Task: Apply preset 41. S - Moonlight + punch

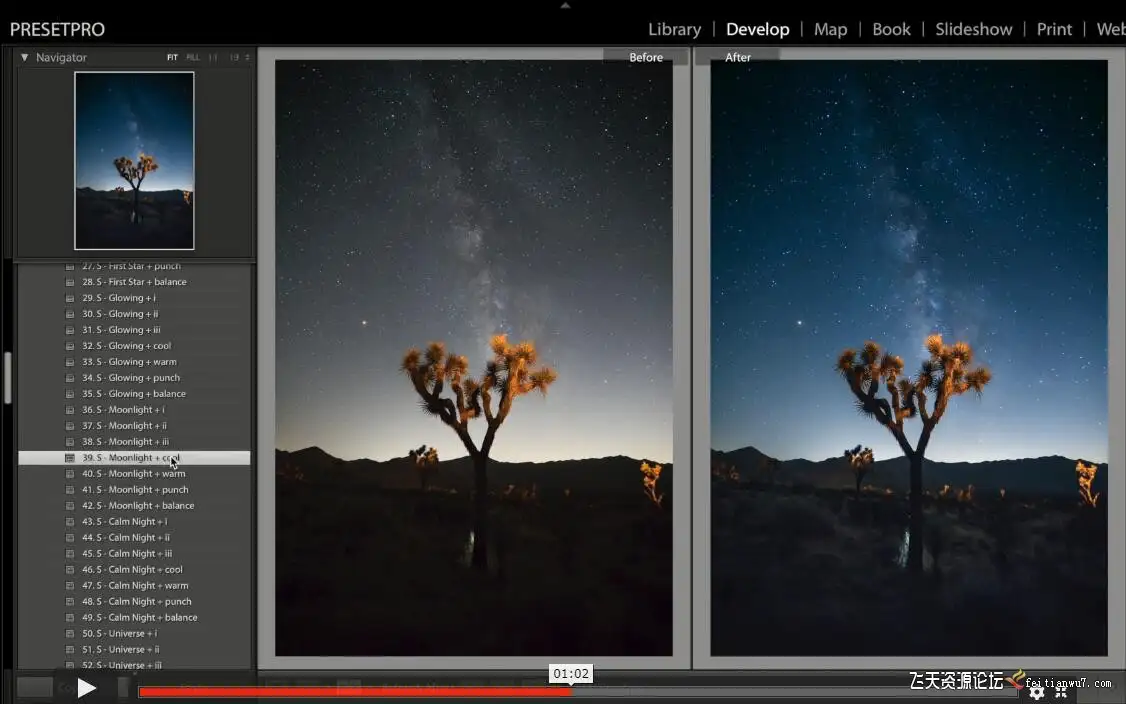Action: (134, 490)
